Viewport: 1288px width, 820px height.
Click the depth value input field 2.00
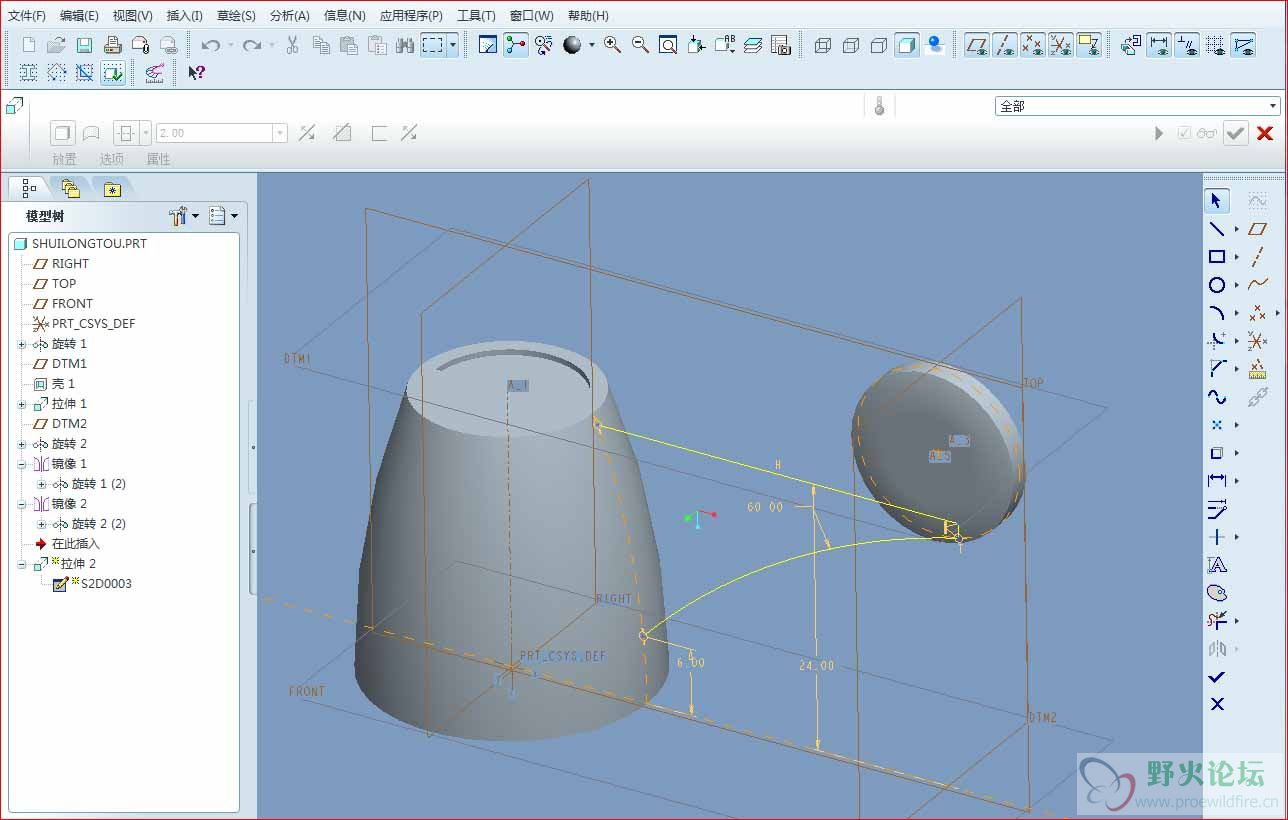pyautogui.click(x=222, y=133)
